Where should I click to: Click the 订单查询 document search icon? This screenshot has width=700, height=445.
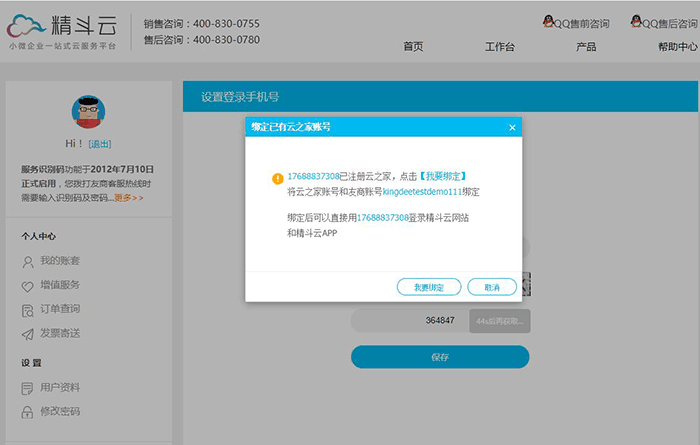point(28,310)
